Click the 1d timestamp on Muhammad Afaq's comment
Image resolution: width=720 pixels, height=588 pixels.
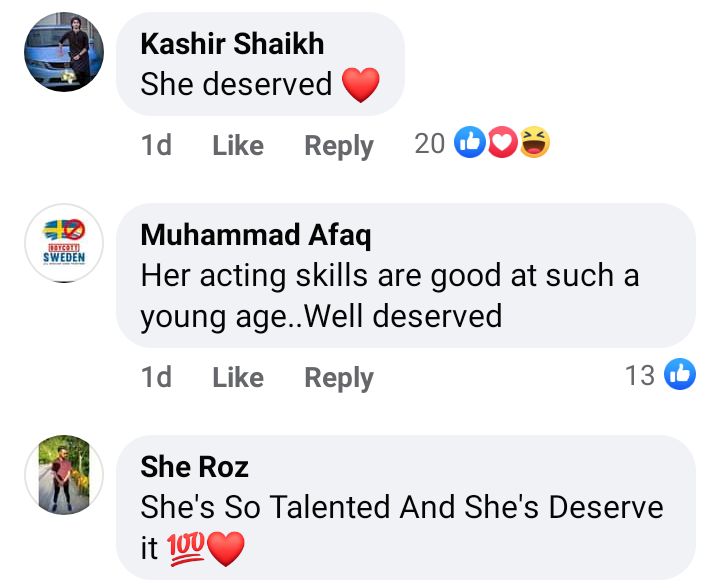pyautogui.click(x=156, y=377)
